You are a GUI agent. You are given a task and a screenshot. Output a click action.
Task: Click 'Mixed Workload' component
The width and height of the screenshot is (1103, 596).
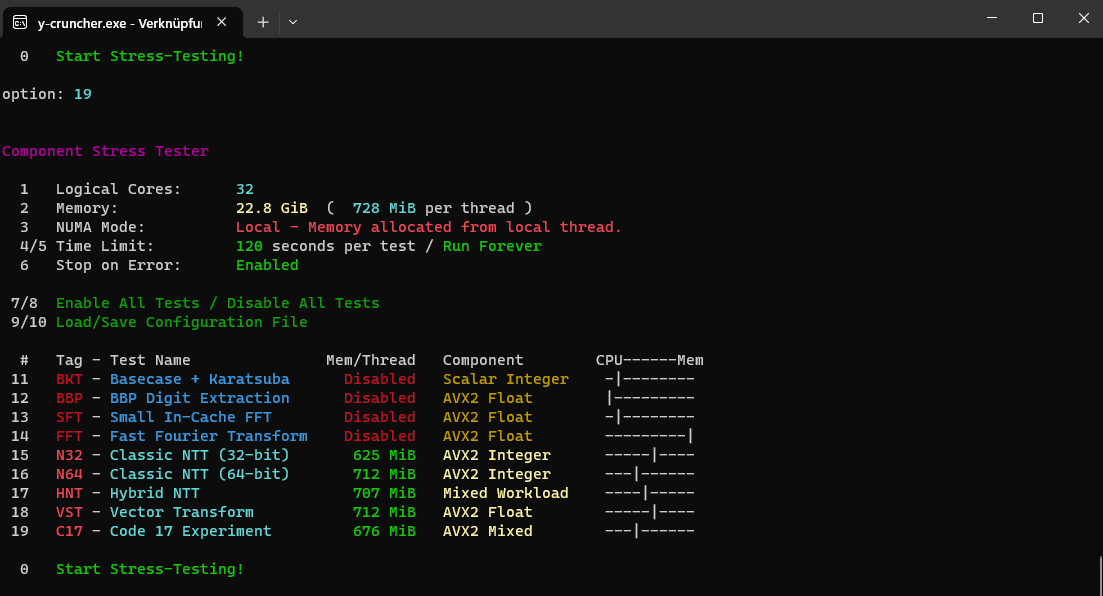(506, 493)
